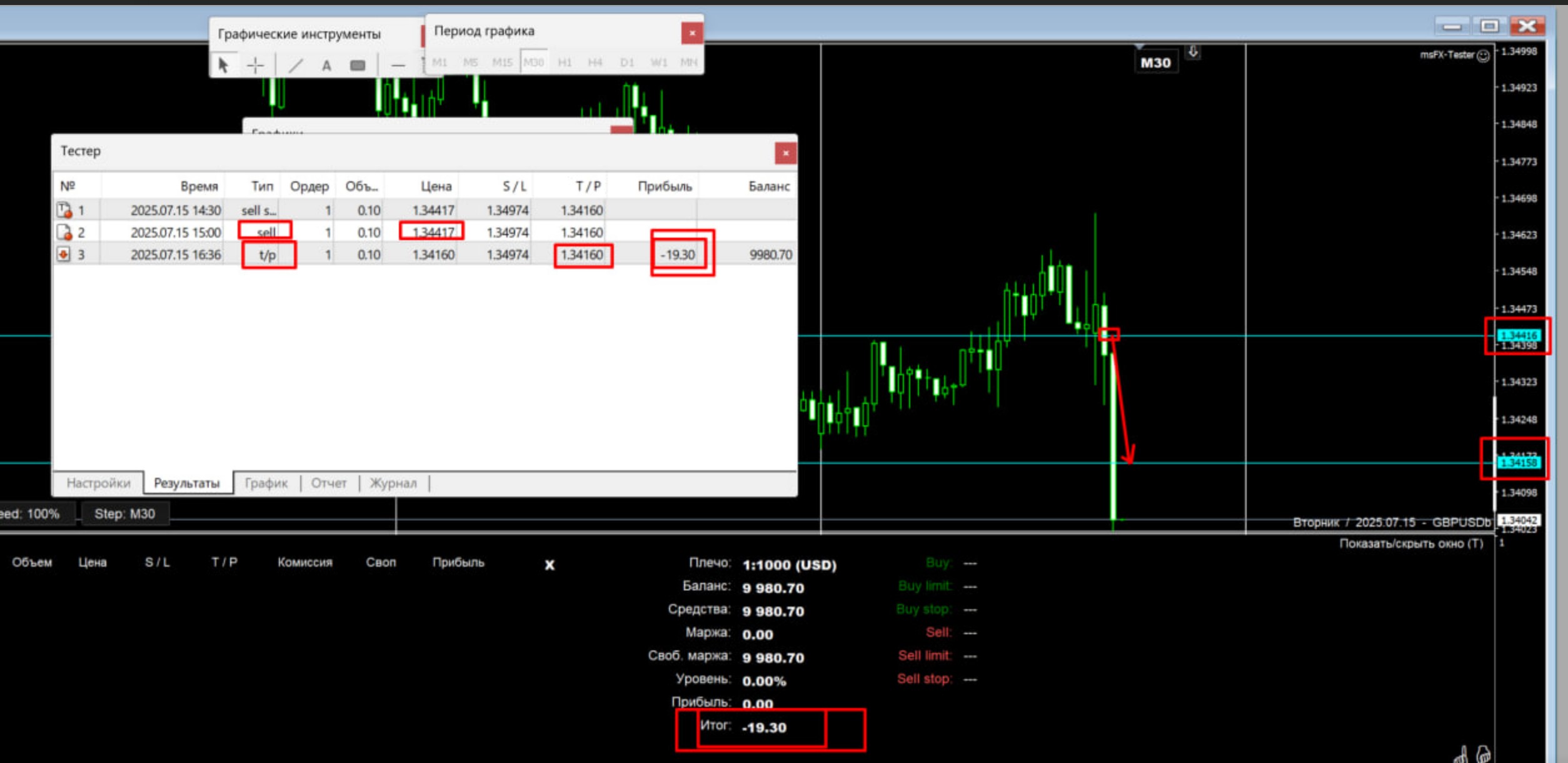Close the Тестер window
This screenshot has height=763, width=1568.
pos(785,153)
